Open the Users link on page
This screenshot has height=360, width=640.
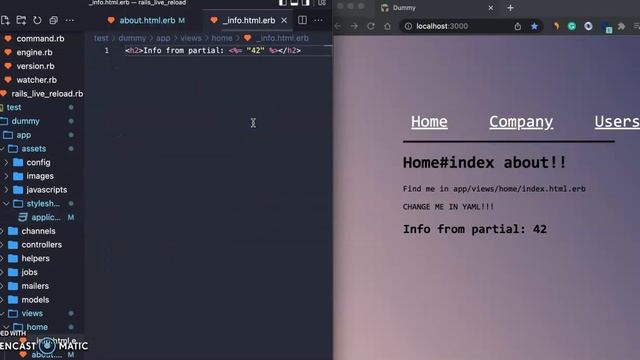click(617, 122)
